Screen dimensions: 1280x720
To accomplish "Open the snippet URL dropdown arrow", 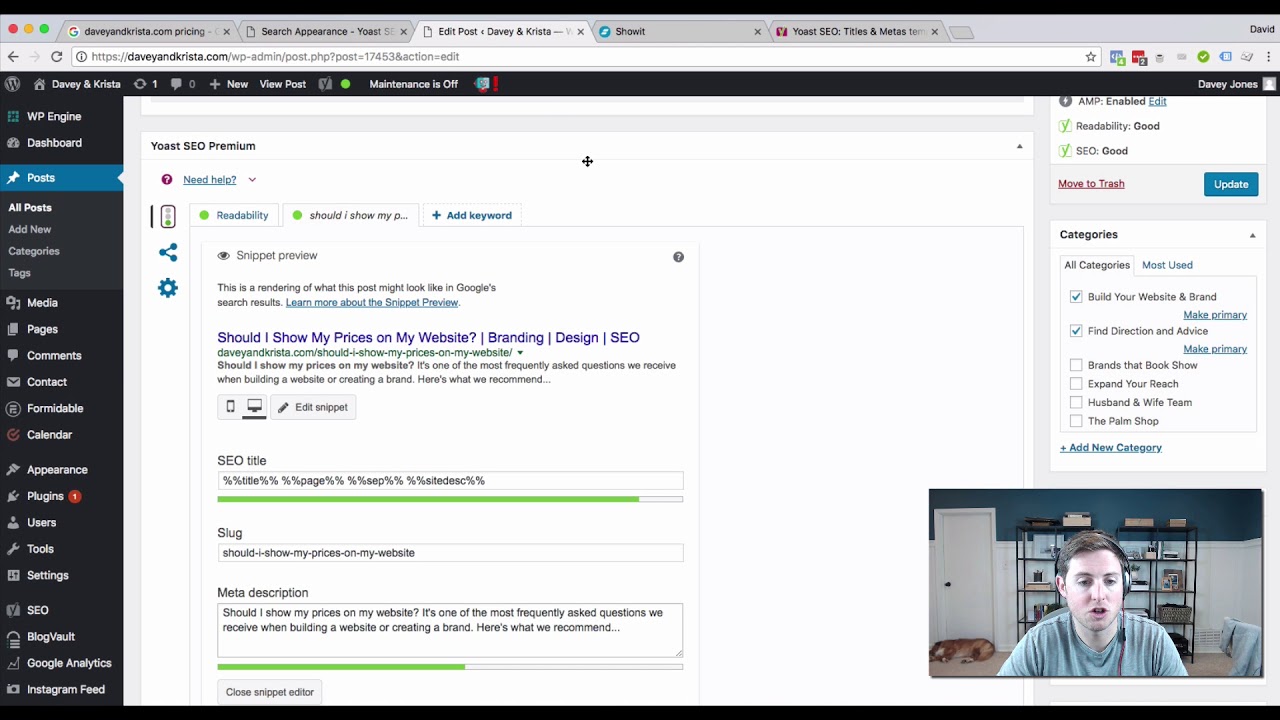I will [x=520, y=353].
